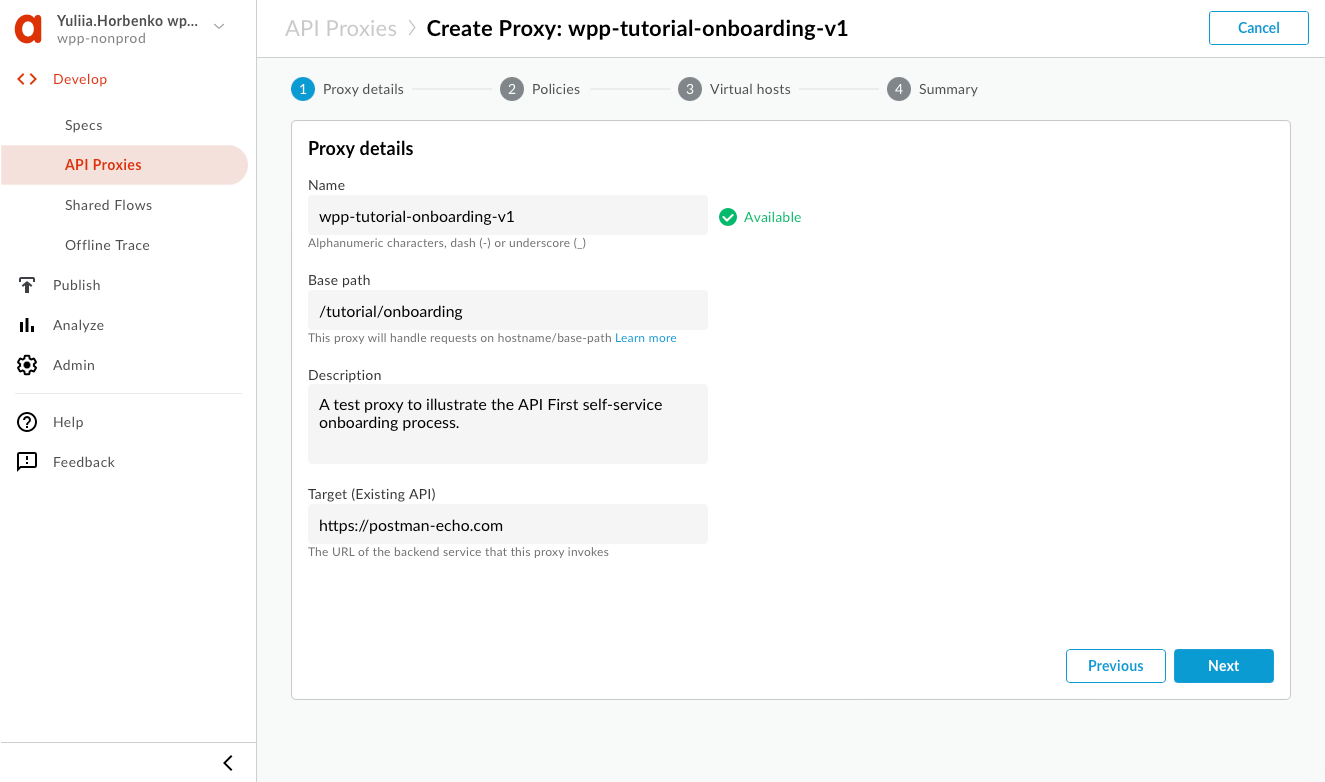Click the Feedback speech bubble icon

click(28, 462)
